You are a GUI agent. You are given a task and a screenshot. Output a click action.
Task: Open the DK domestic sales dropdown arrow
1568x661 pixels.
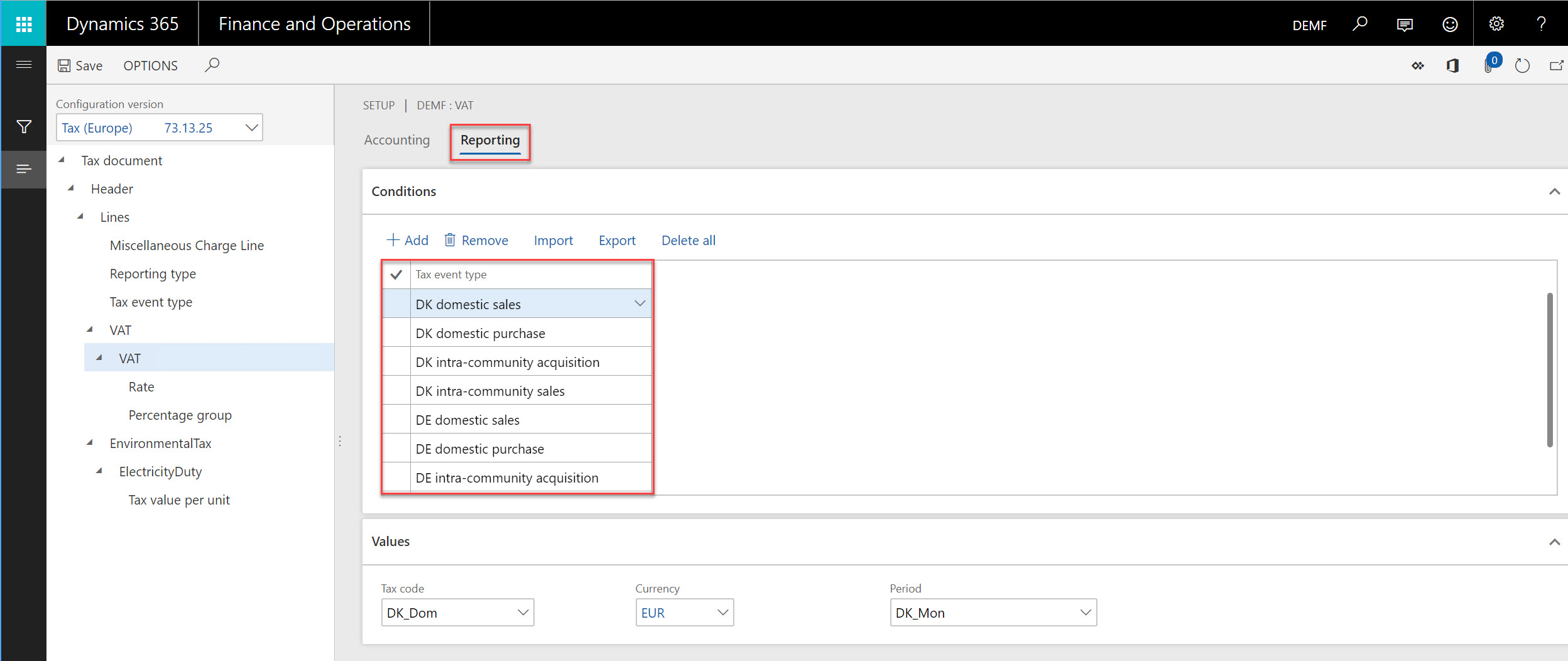click(x=640, y=303)
